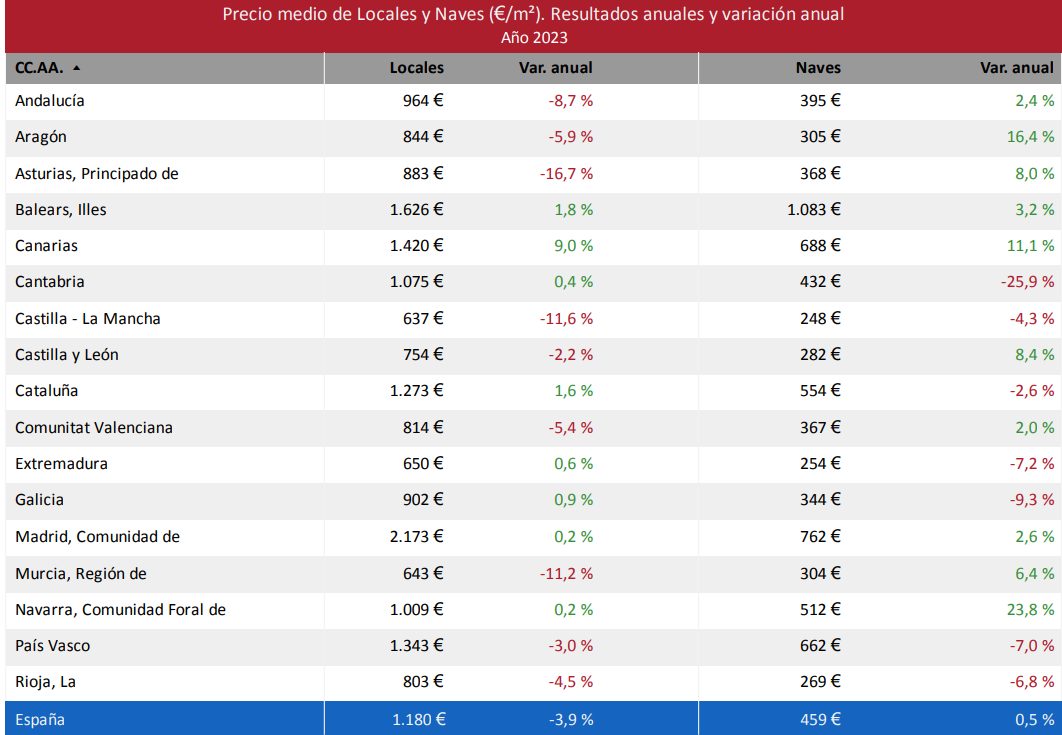Click the Cataluña Locales price 1.273 €
Image resolution: width=1062 pixels, height=735 pixels.
[x=417, y=391]
